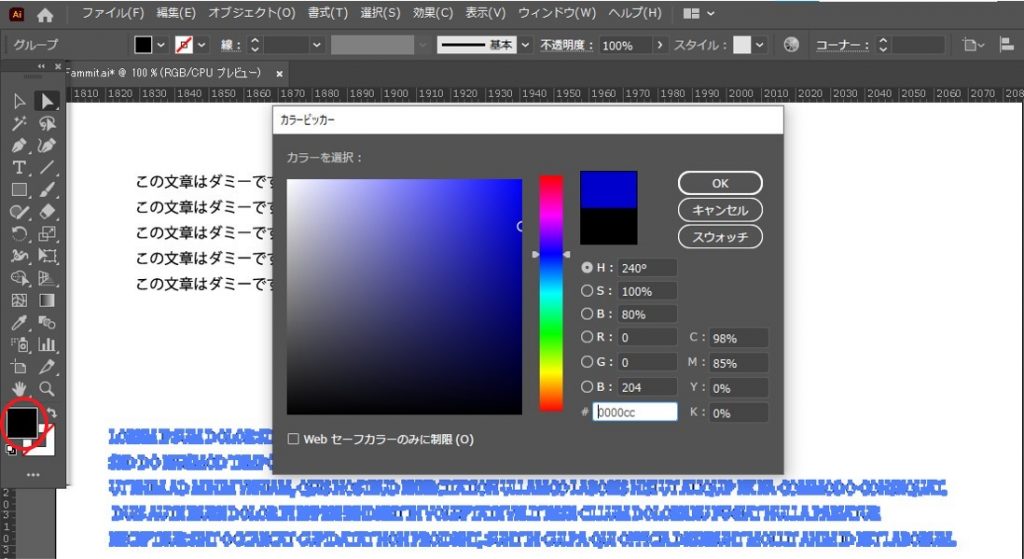Open the ファイル(F) menu

112,13
